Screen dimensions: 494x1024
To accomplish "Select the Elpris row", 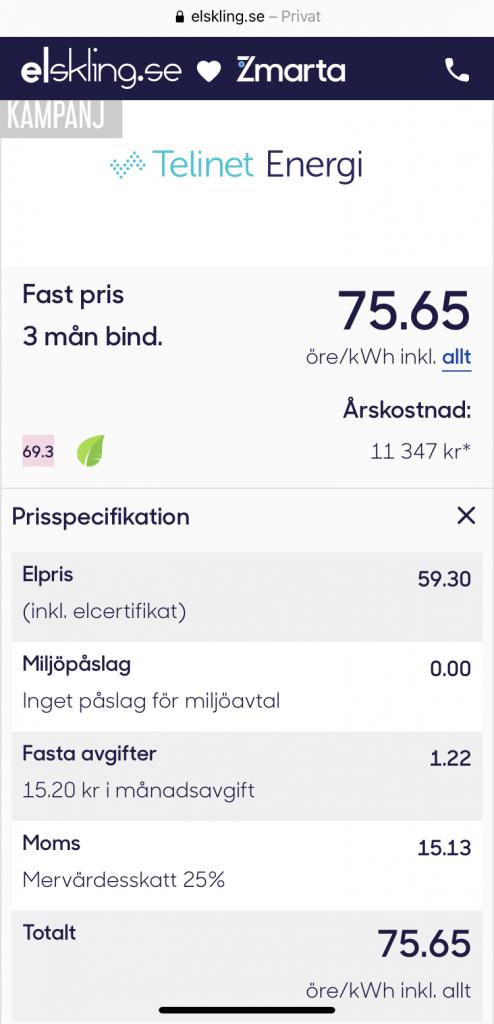I will pyautogui.click(x=247, y=596).
